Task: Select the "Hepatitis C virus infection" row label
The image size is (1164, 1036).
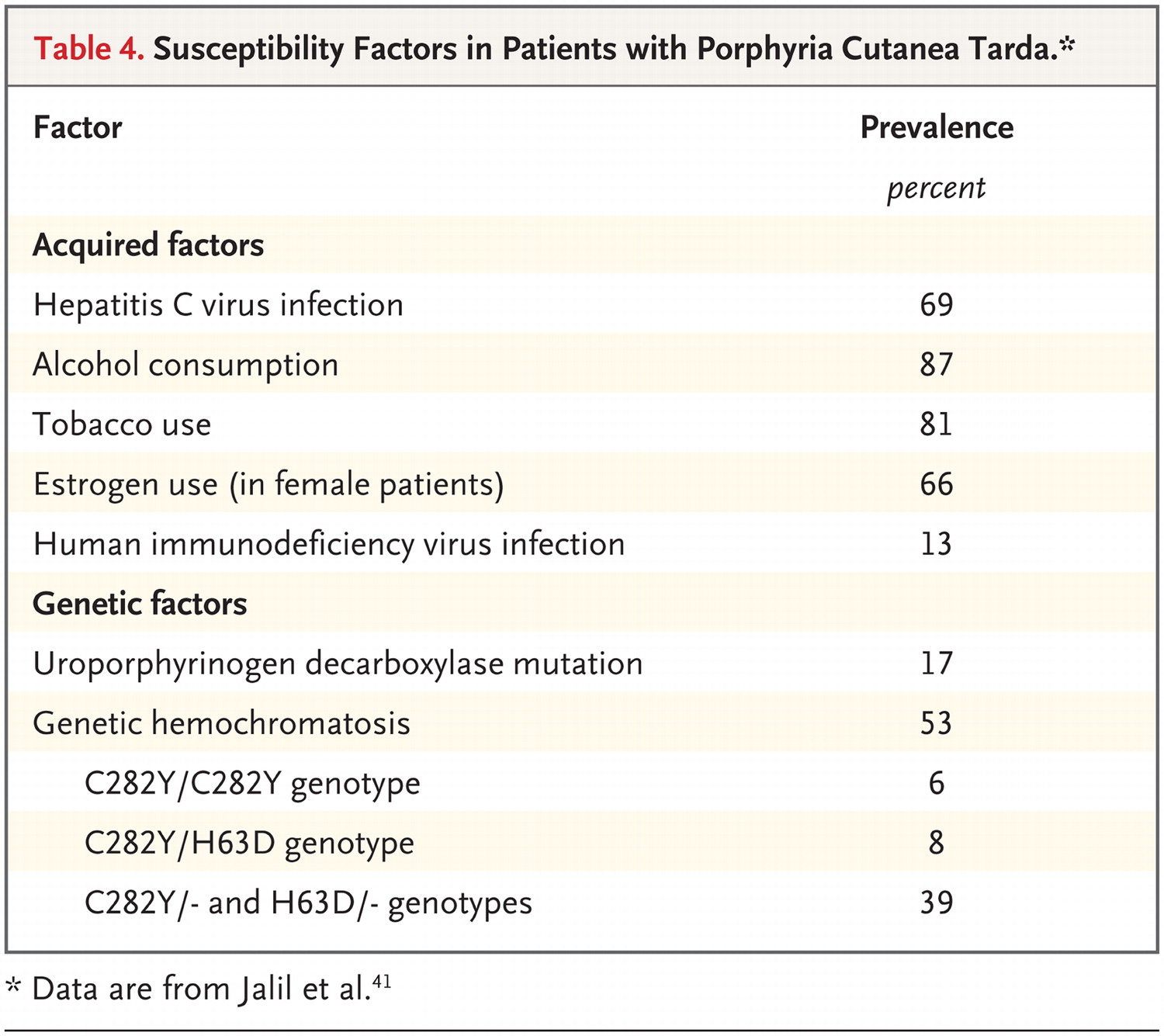Action: click(x=218, y=305)
